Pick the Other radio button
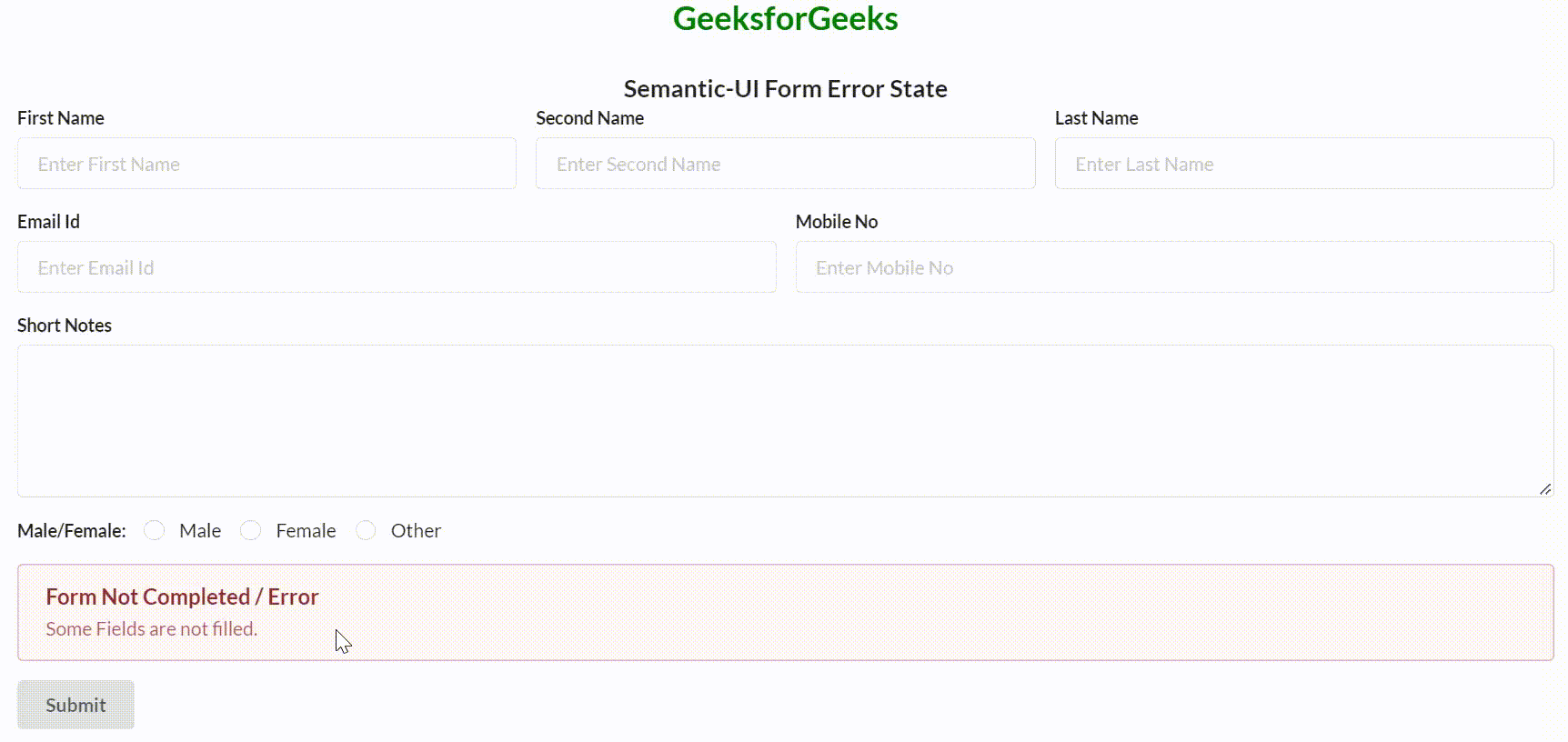The height and width of the screenshot is (742, 1568). click(366, 530)
